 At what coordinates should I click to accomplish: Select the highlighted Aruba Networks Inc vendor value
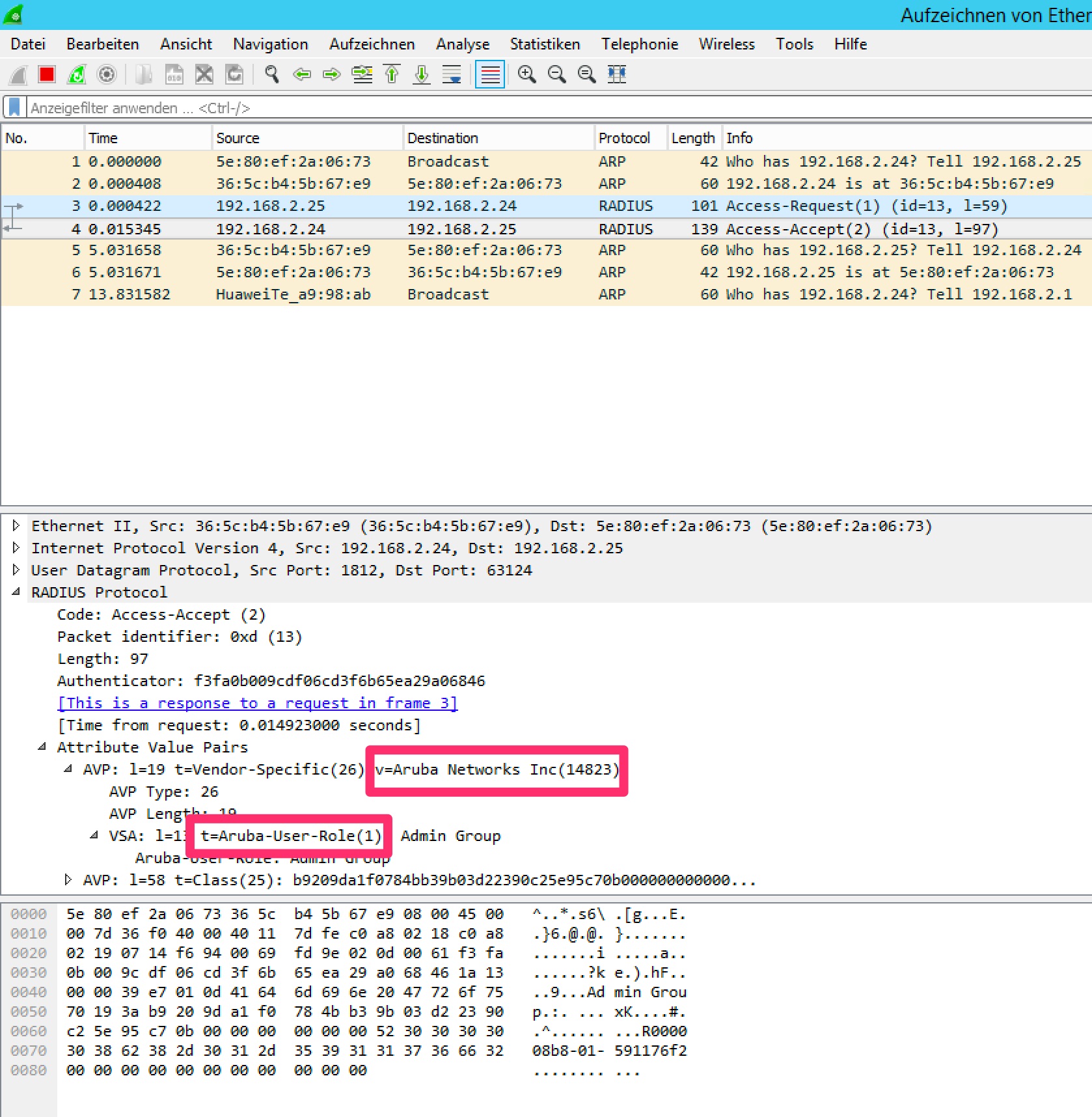496,770
